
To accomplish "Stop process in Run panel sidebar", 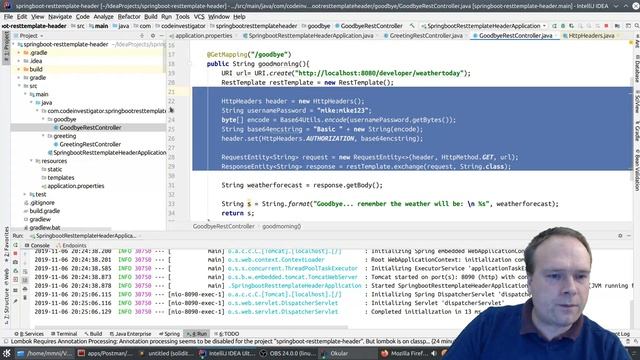I will coord(15,253).
